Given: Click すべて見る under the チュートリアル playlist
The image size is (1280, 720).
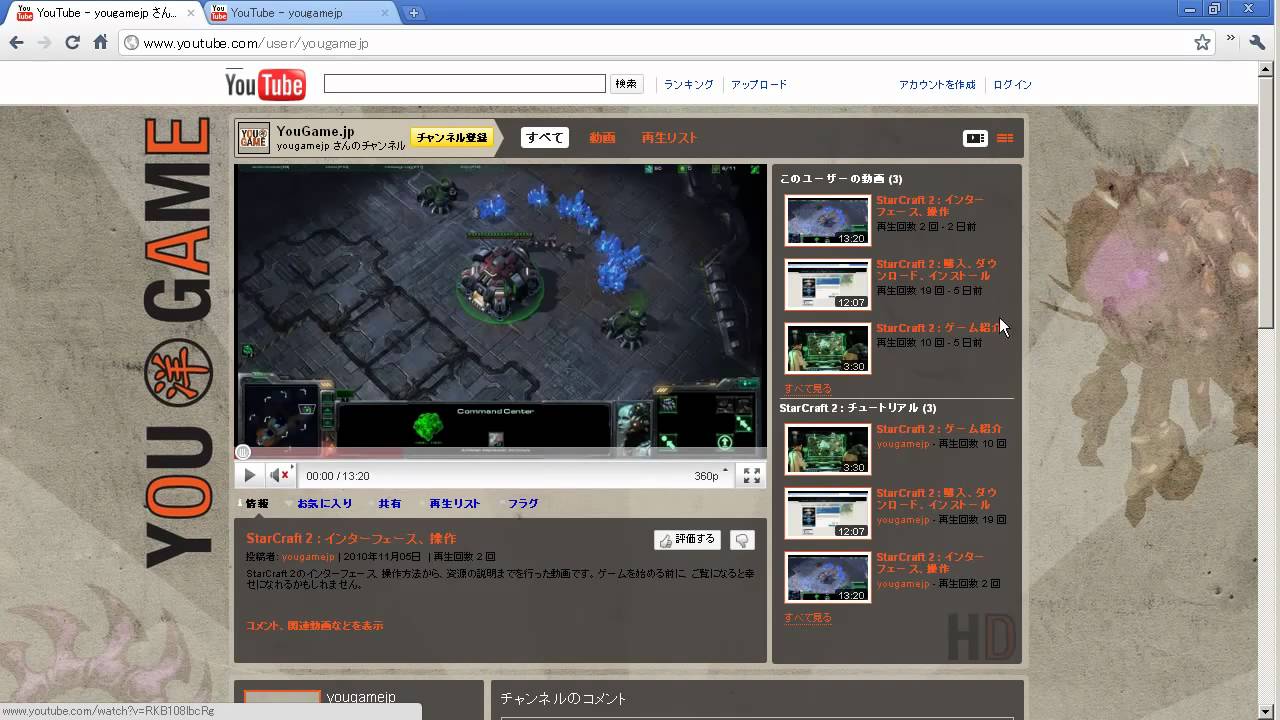Looking at the screenshot, I should click(x=808, y=618).
